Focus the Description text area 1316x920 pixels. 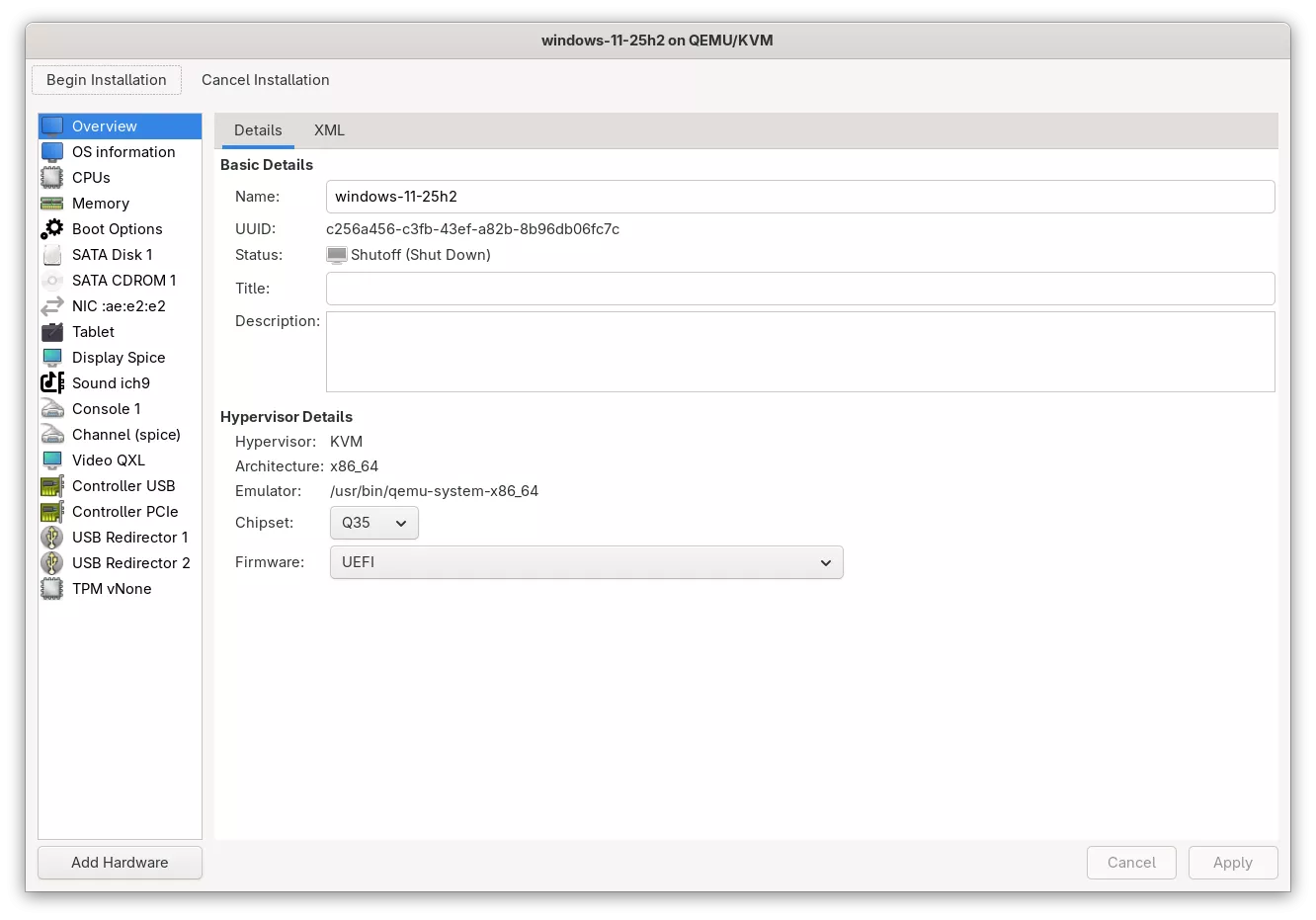(x=799, y=352)
